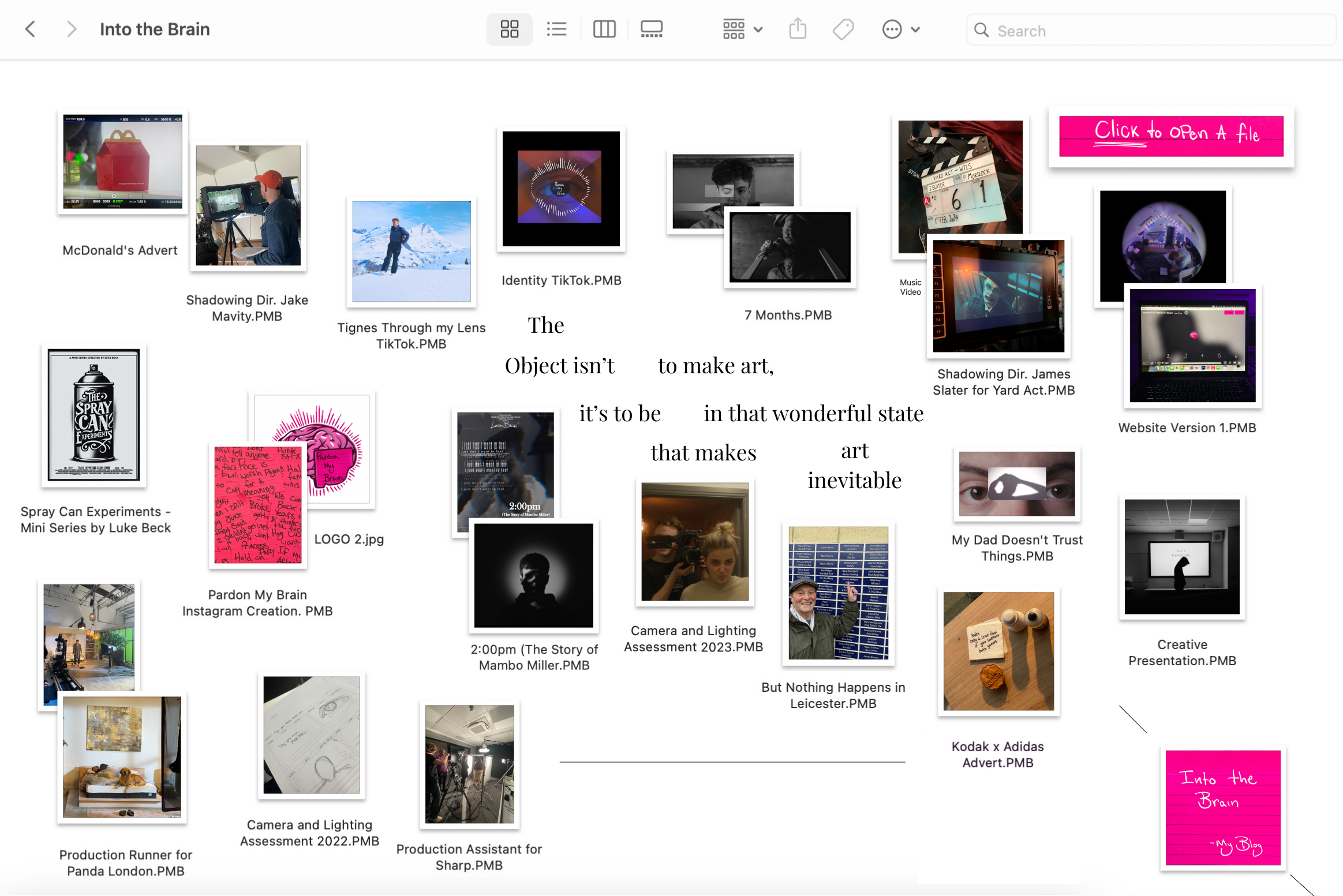This screenshot has height=896, width=1343.
Task: Switch to list view
Action: (x=556, y=29)
